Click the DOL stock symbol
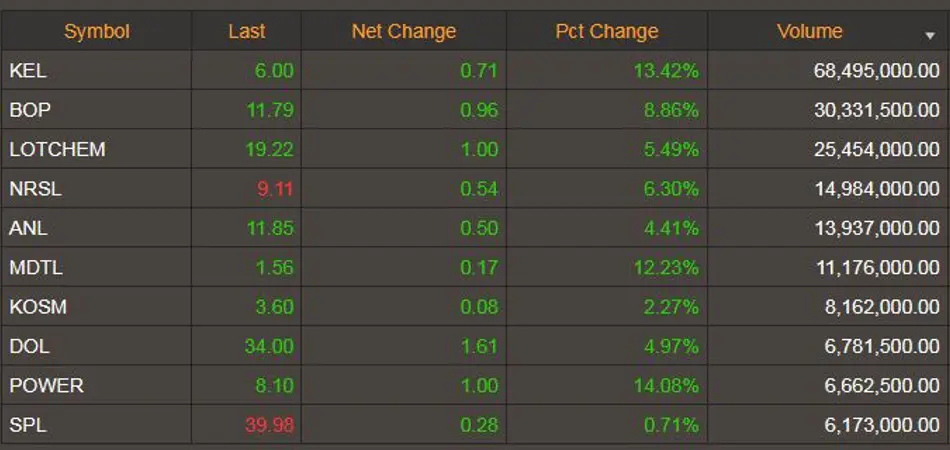 [x=29, y=347]
